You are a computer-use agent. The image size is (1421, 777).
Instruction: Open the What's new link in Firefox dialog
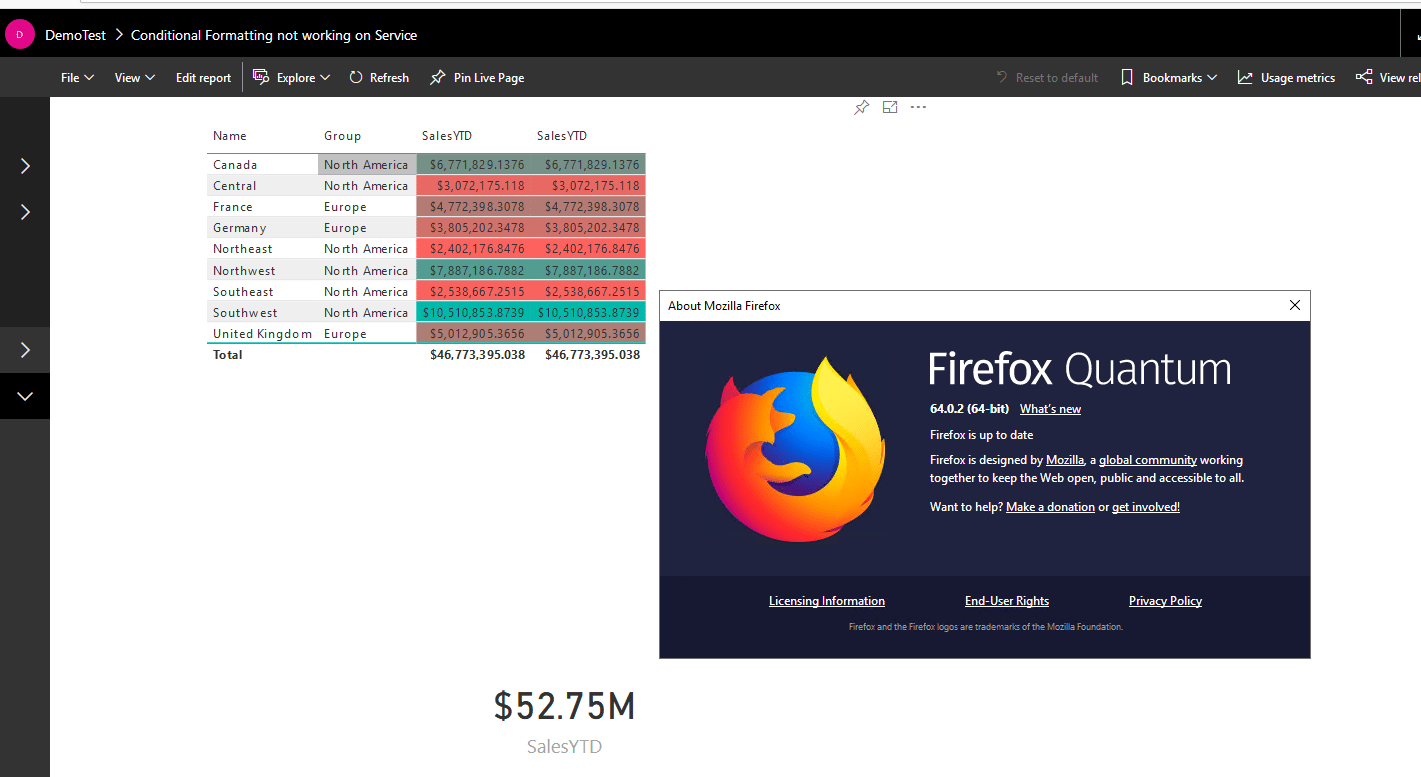coord(1050,409)
